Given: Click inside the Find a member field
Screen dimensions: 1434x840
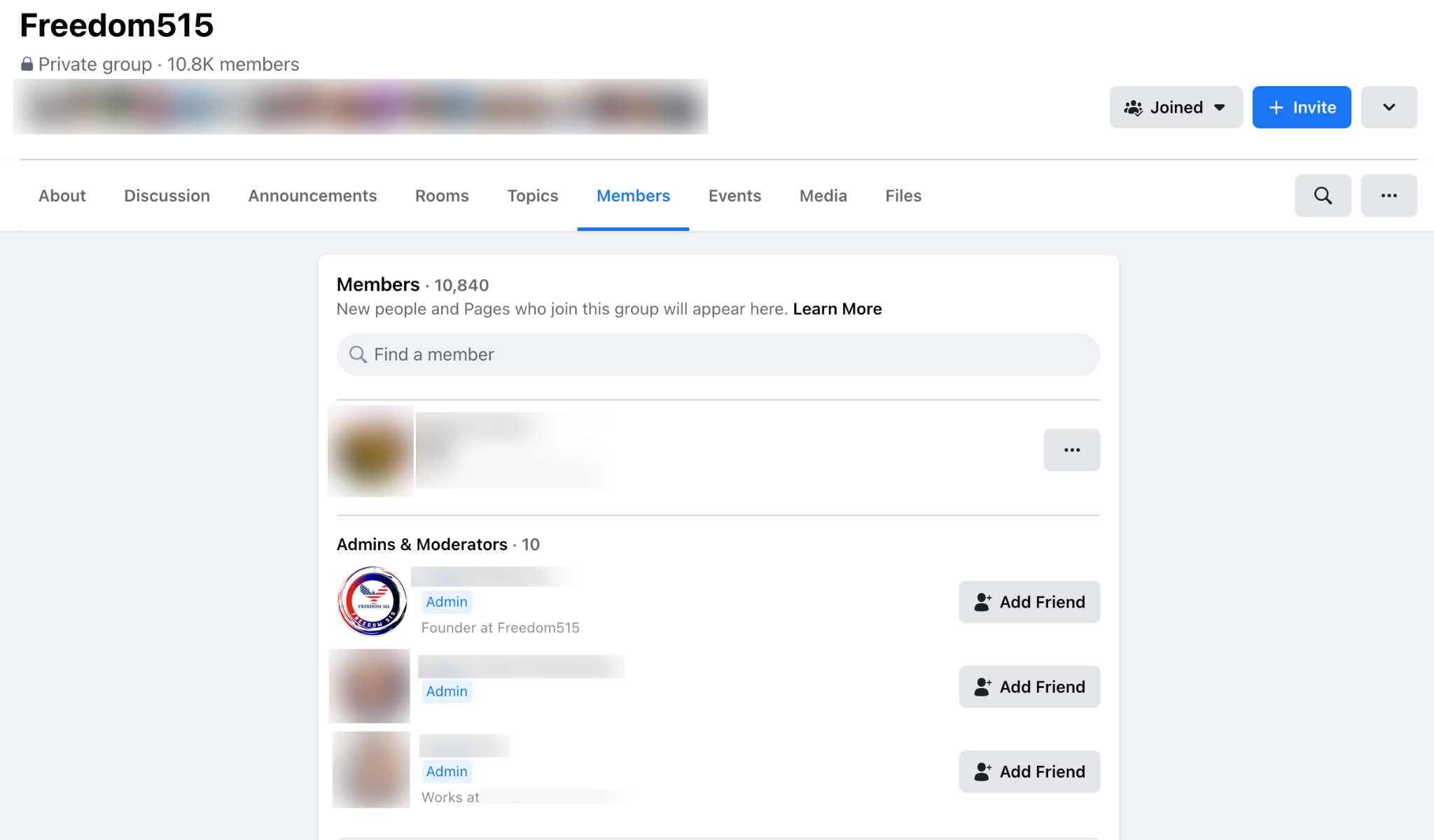Looking at the screenshot, I should pos(718,354).
